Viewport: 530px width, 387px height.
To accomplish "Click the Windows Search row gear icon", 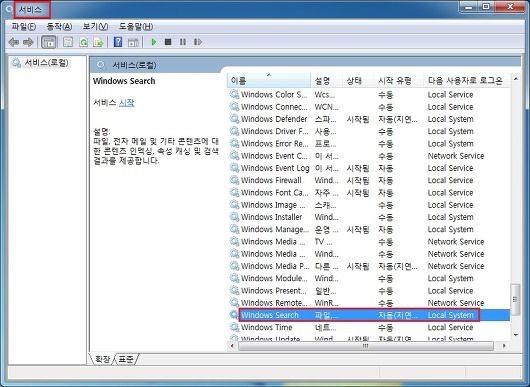I will [234, 315].
